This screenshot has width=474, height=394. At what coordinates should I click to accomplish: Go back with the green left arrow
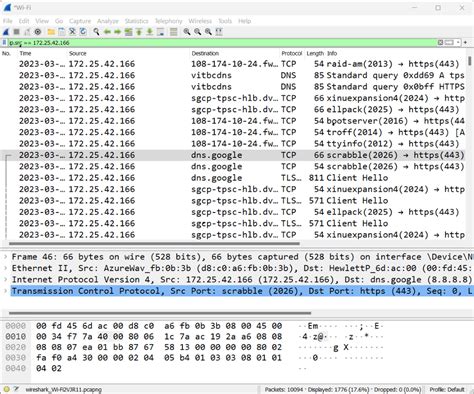click(107, 32)
